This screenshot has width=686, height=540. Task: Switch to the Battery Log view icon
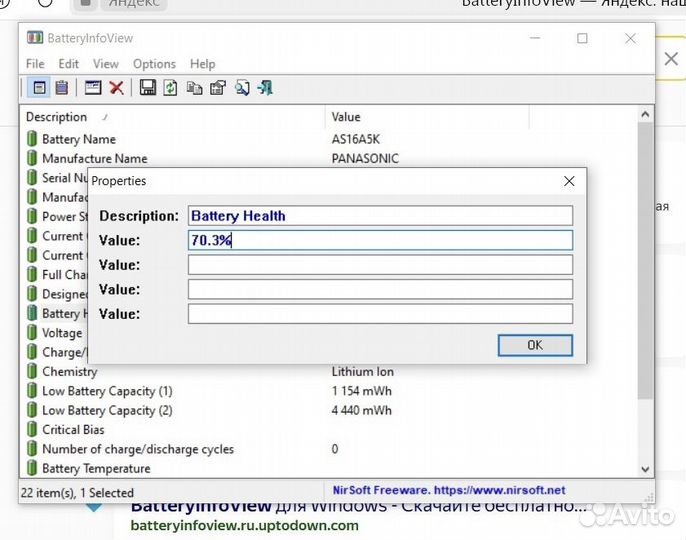click(x=62, y=88)
